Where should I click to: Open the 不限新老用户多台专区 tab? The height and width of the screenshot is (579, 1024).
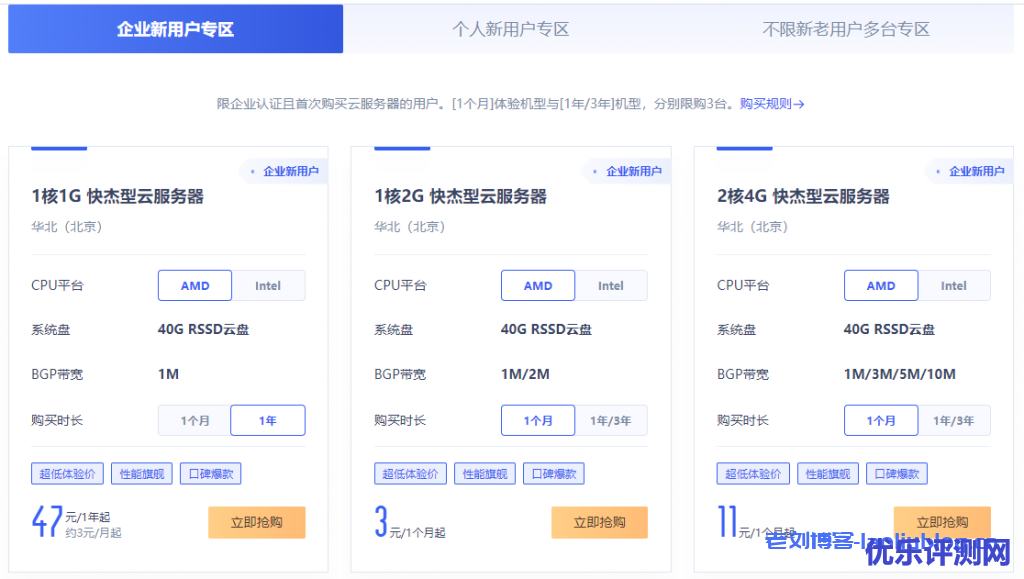(846, 29)
